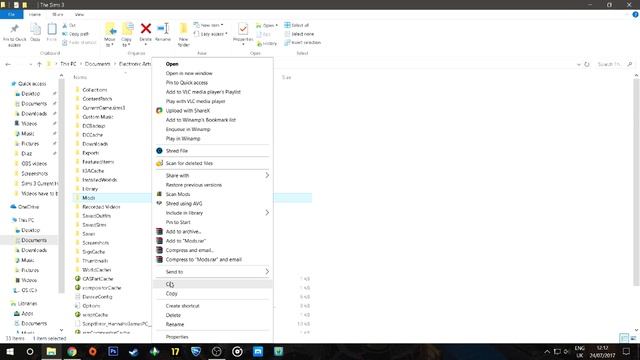
Task: Select the Mods folder in file list
Action: [89, 198]
